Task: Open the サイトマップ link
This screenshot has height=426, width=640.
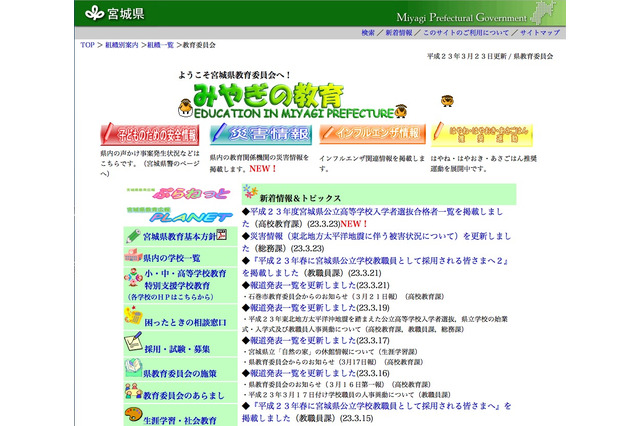Action: [540, 33]
